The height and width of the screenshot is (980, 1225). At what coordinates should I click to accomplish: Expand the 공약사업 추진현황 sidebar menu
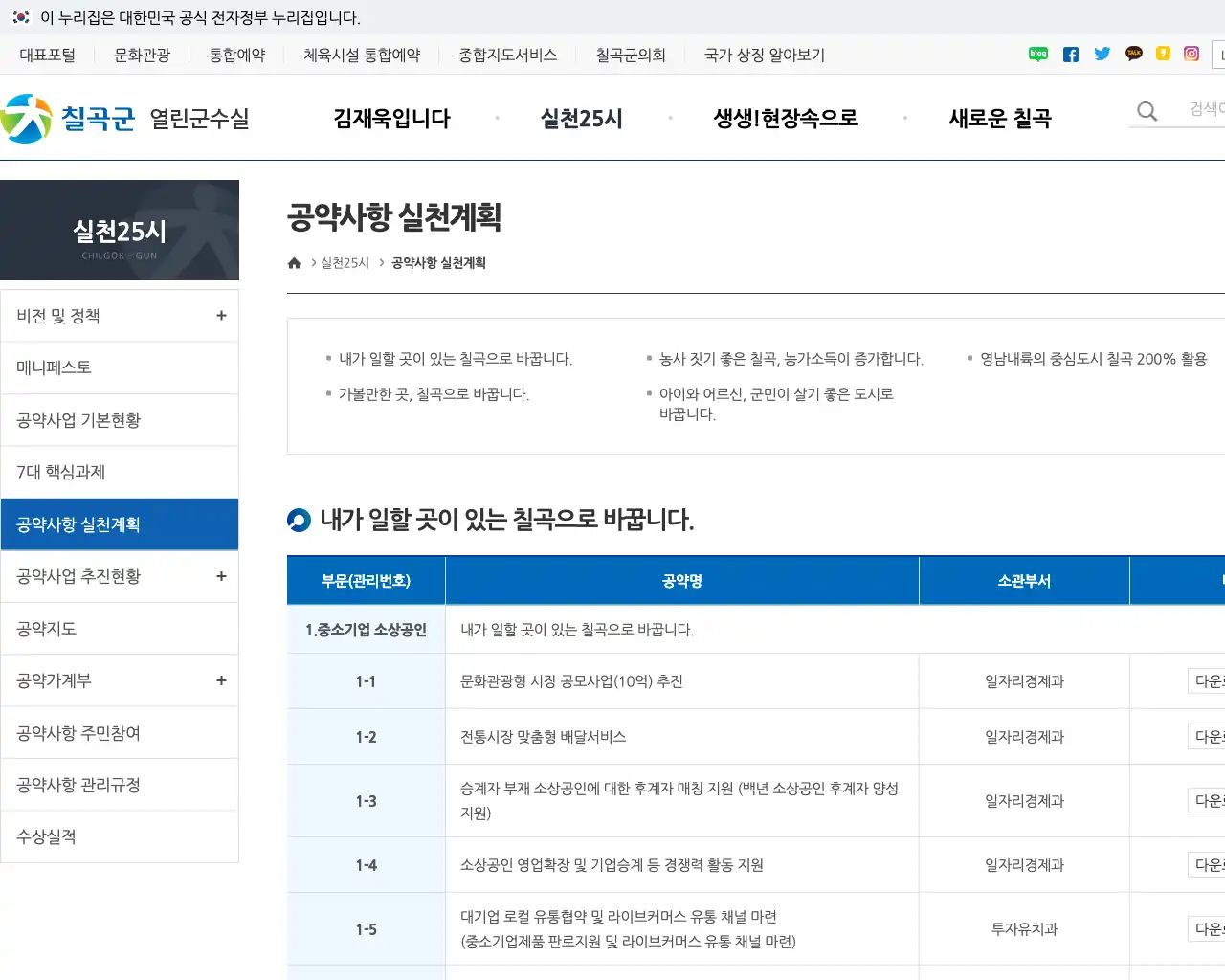tap(221, 576)
